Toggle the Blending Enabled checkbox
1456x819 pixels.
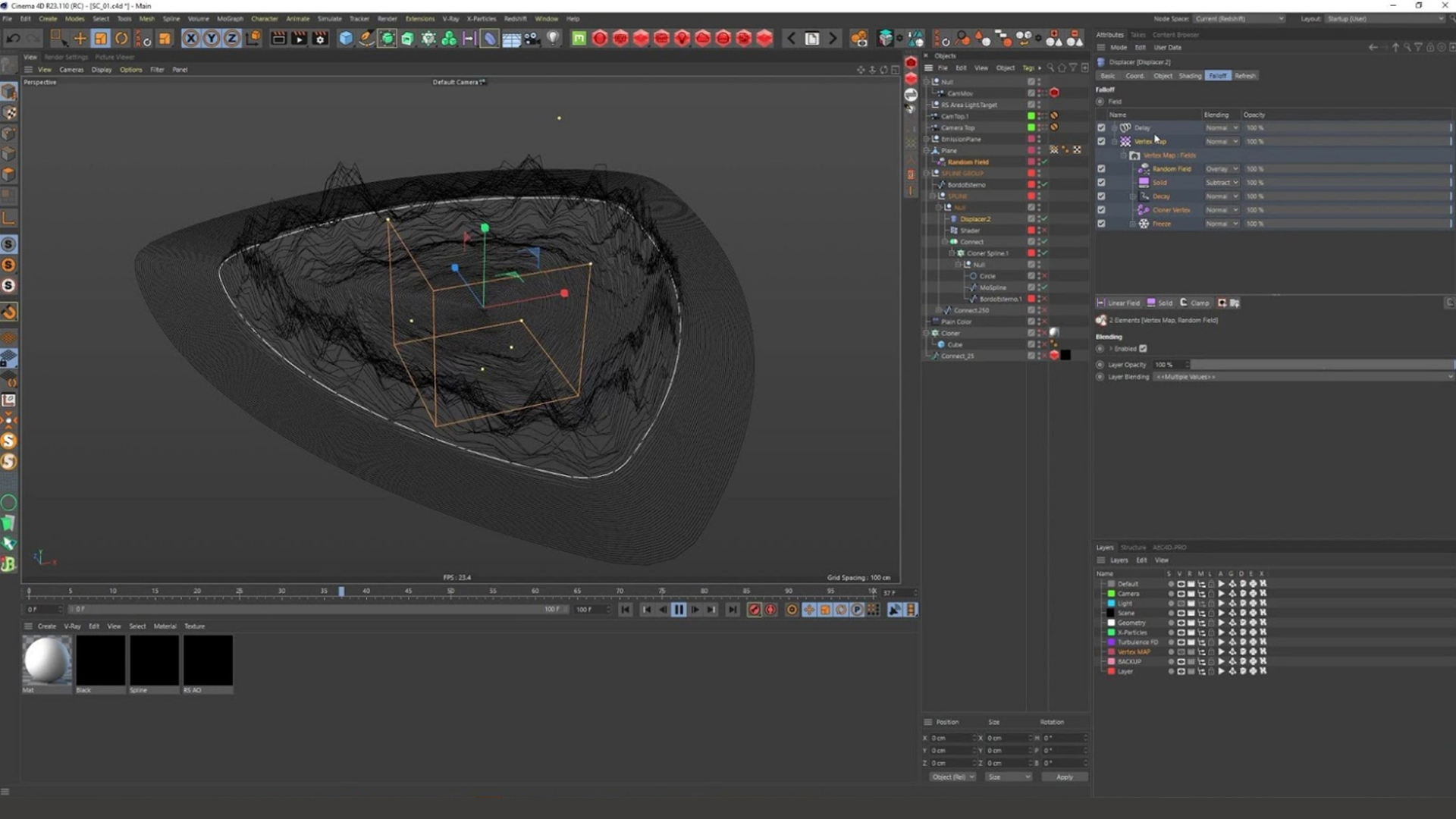tap(1143, 349)
